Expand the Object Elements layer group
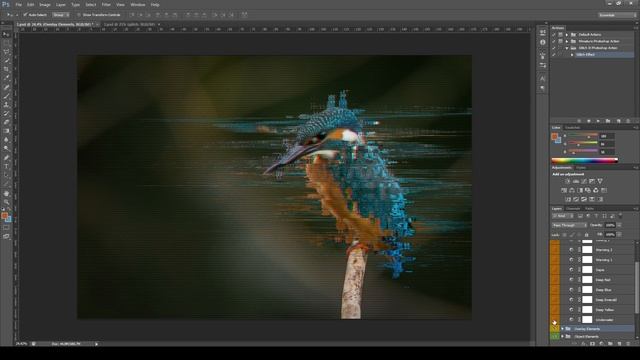This screenshot has height=360, width=640. point(562,337)
